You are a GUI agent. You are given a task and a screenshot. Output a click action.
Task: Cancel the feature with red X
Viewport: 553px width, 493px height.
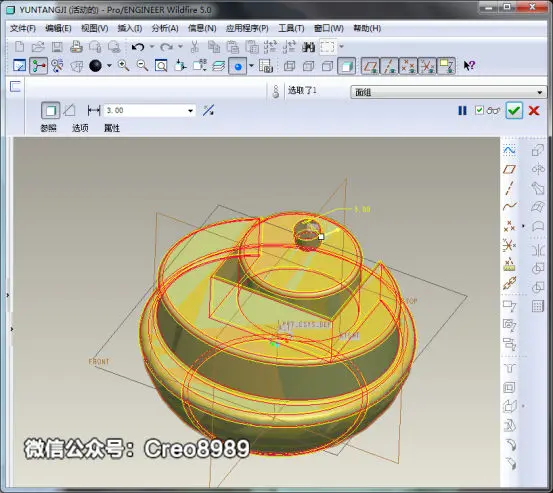coord(534,111)
